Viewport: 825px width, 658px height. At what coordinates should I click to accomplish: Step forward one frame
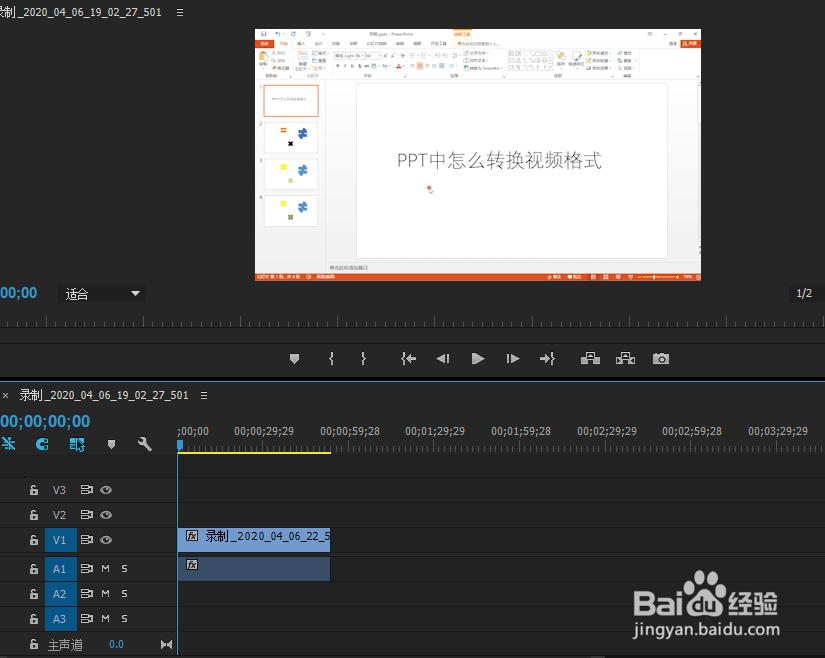[x=512, y=359]
